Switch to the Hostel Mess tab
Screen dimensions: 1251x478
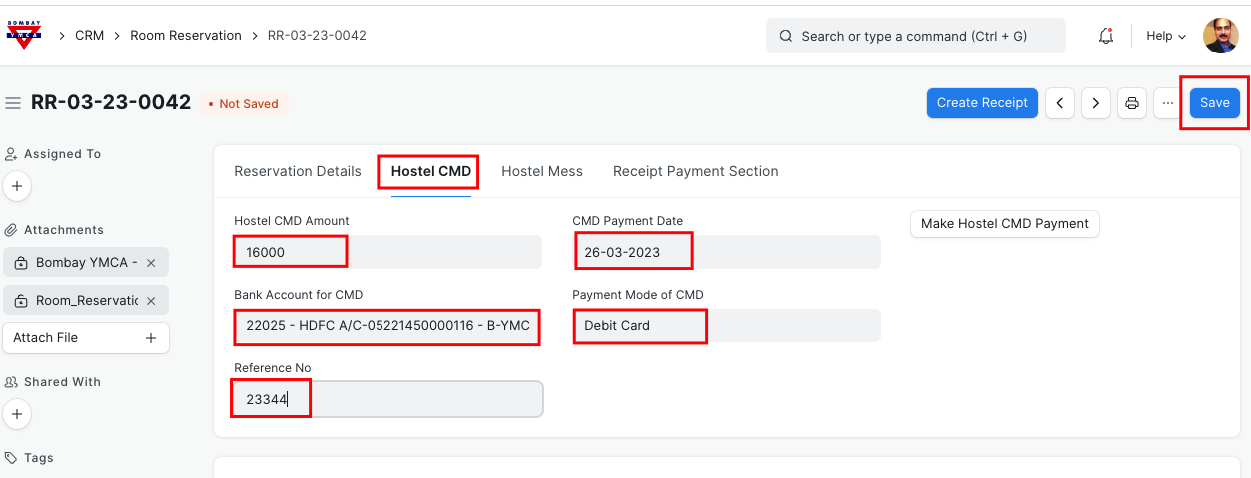(541, 171)
